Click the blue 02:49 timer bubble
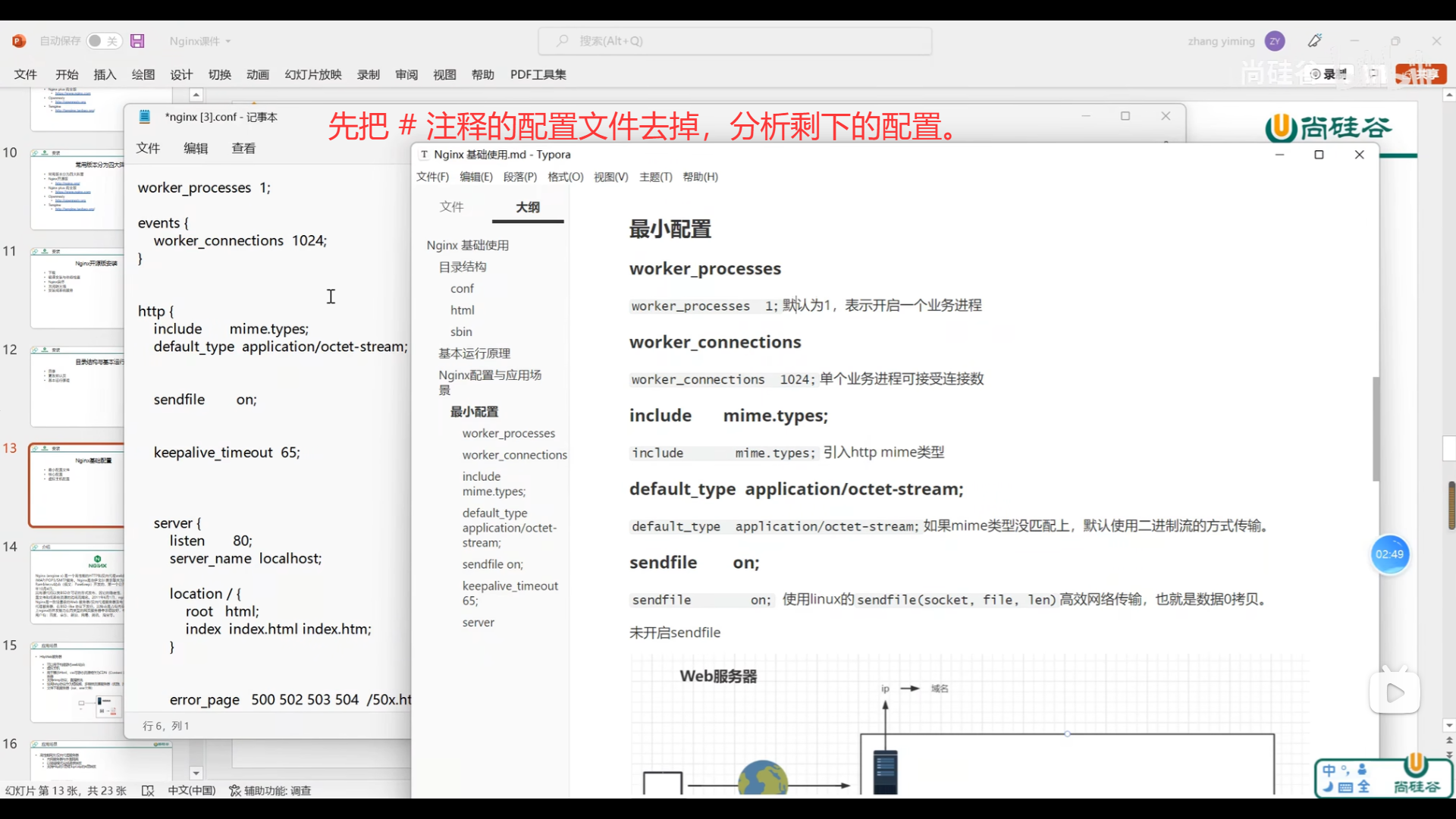This screenshot has width=1456, height=819. (1389, 554)
